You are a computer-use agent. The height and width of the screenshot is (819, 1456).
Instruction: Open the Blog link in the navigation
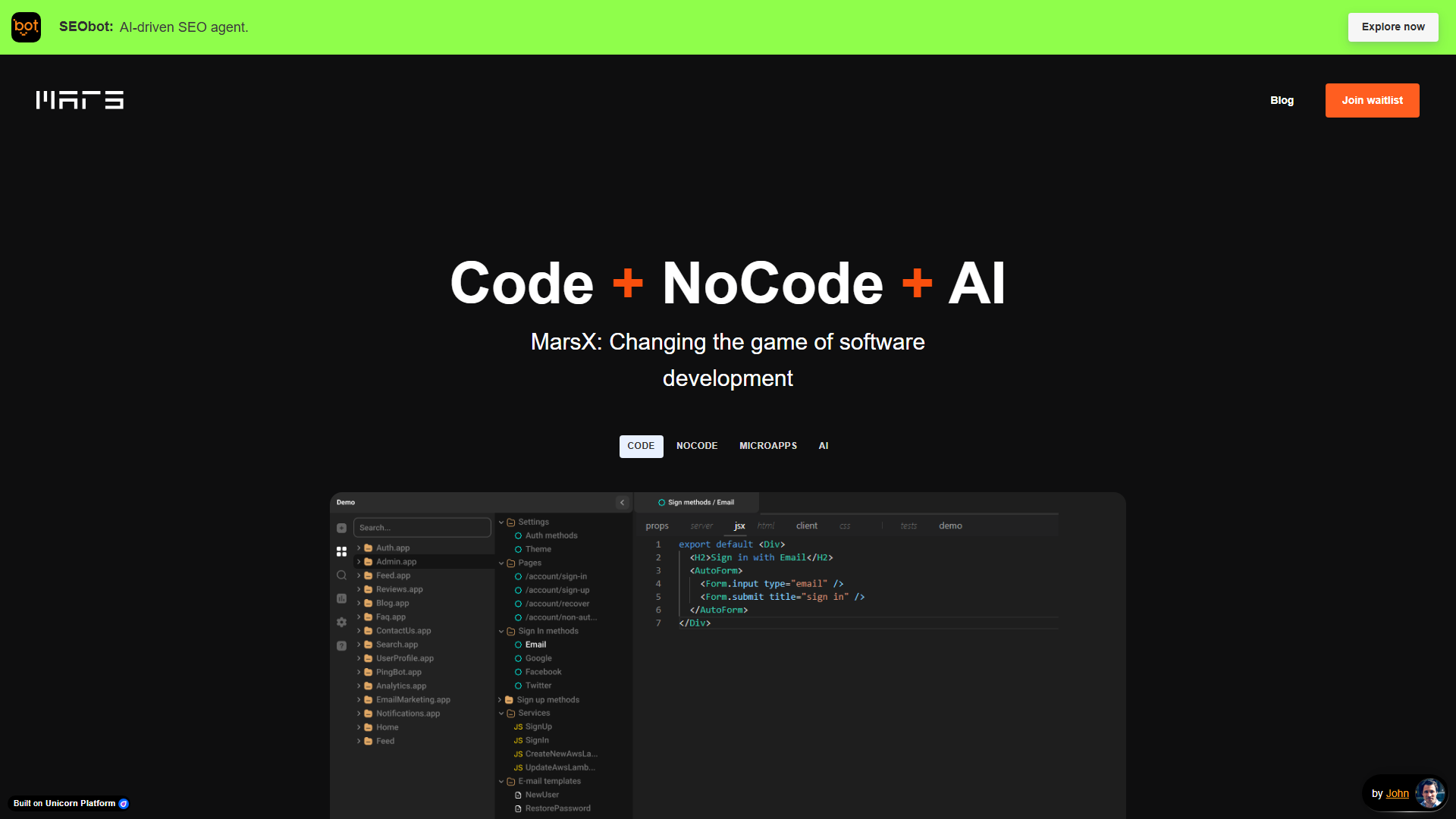click(1282, 100)
